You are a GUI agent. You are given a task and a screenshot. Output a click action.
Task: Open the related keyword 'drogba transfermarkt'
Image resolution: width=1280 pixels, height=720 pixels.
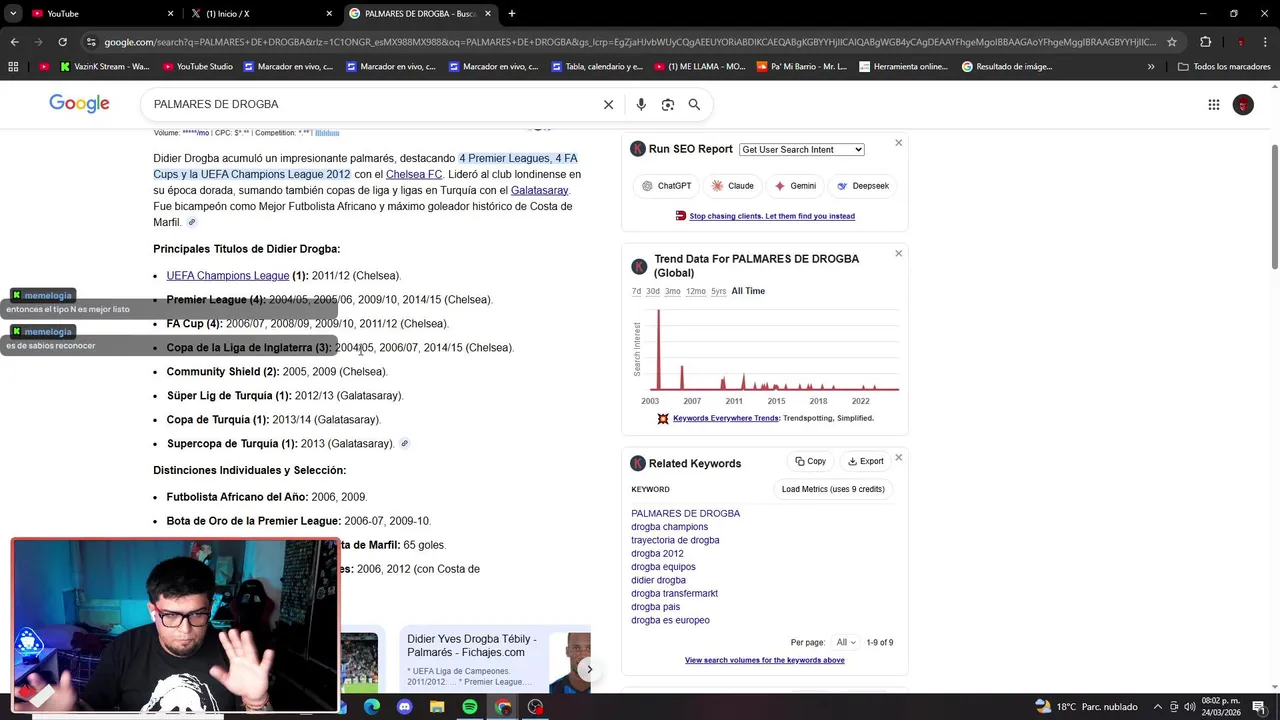674,593
